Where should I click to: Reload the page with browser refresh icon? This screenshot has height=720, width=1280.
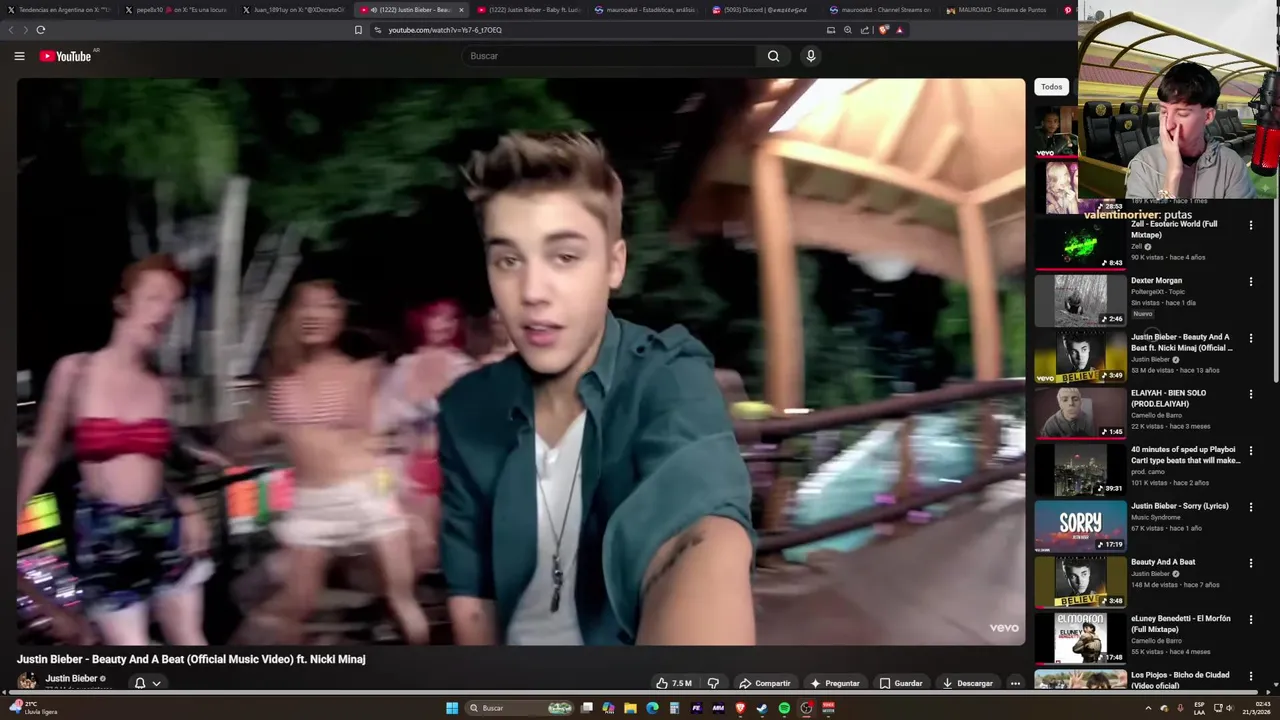[x=41, y=30]
